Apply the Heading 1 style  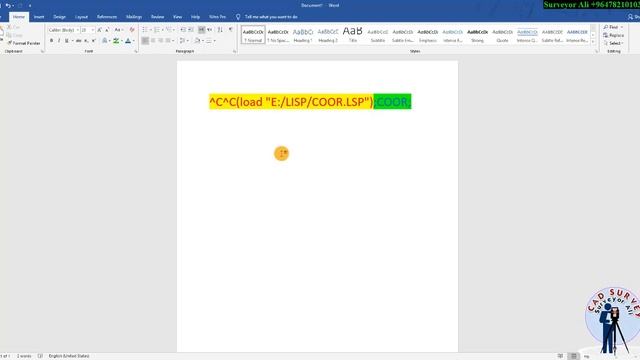[x=303, y=35]
